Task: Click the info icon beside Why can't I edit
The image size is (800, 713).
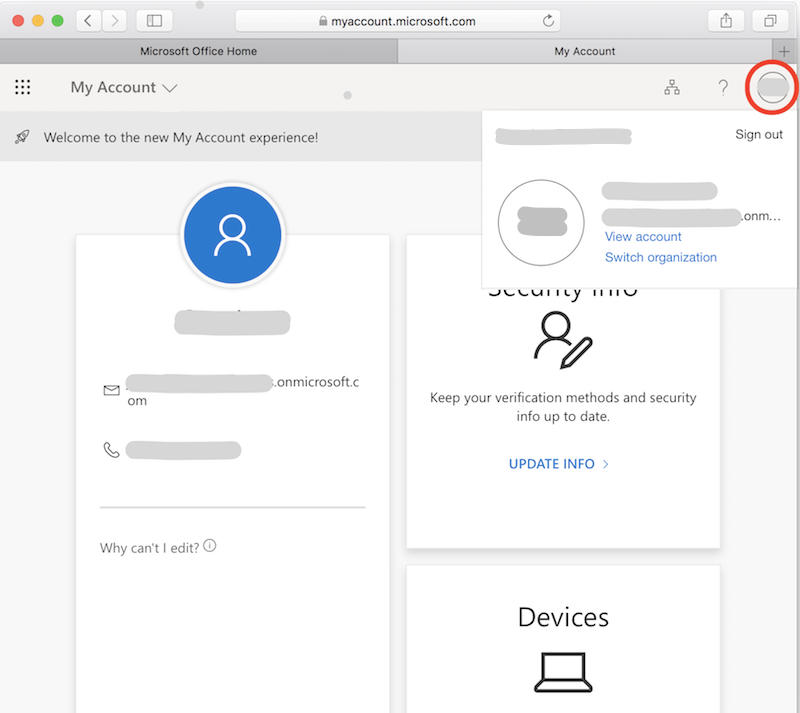Action: click(x=209, y=545)
